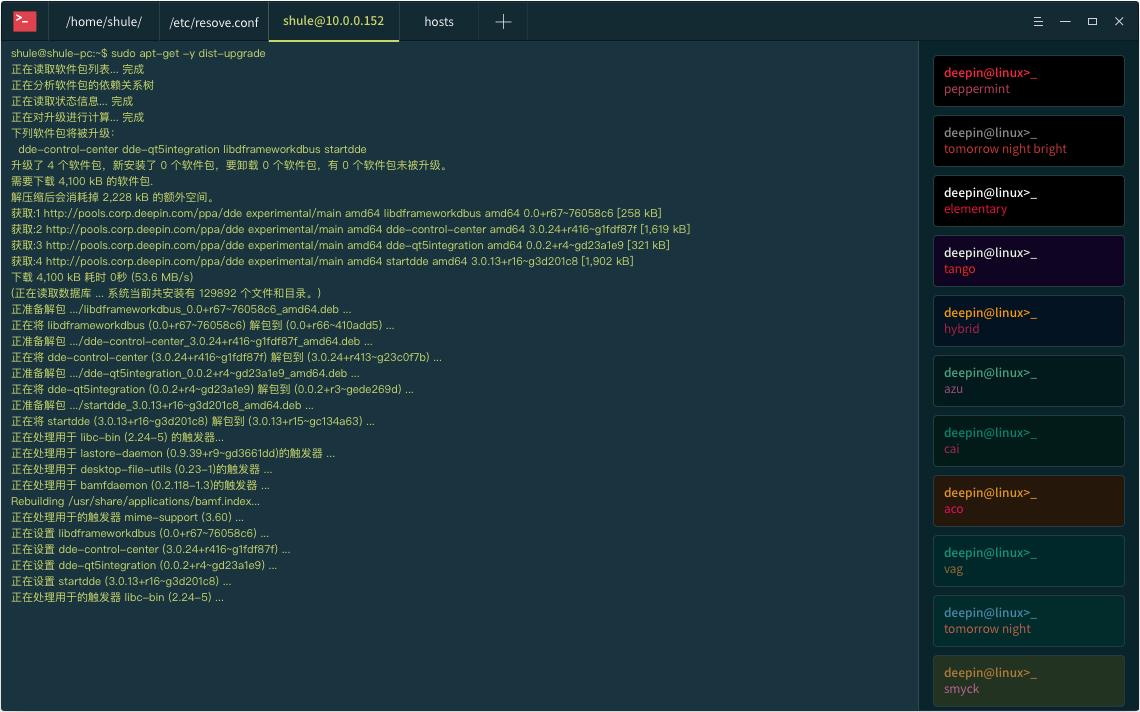
Task: Open a new terminal tab
Action: (503, 21)
